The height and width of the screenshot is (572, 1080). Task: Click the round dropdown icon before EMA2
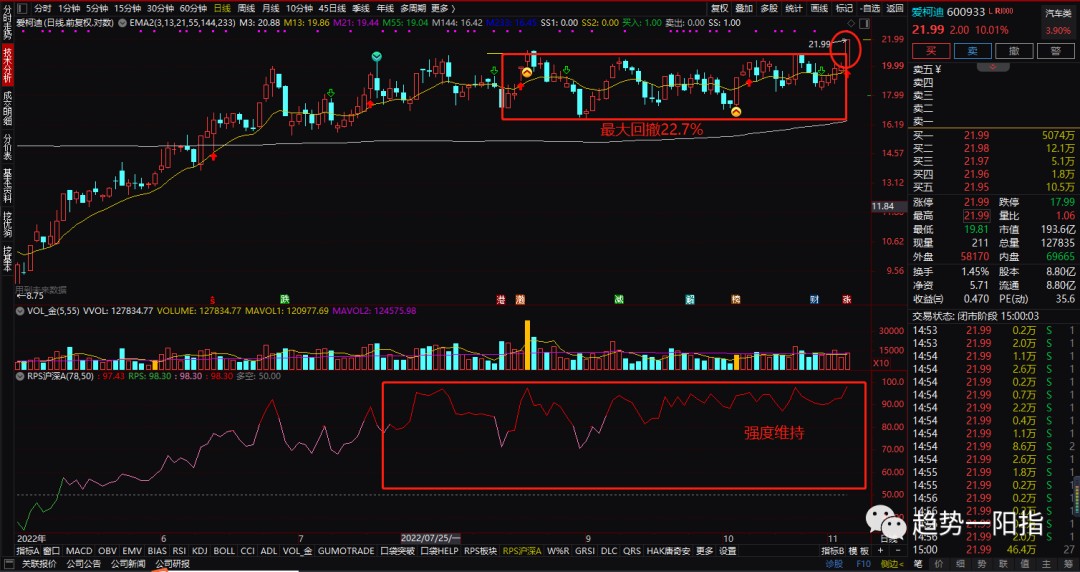click(x=122, y=23)
